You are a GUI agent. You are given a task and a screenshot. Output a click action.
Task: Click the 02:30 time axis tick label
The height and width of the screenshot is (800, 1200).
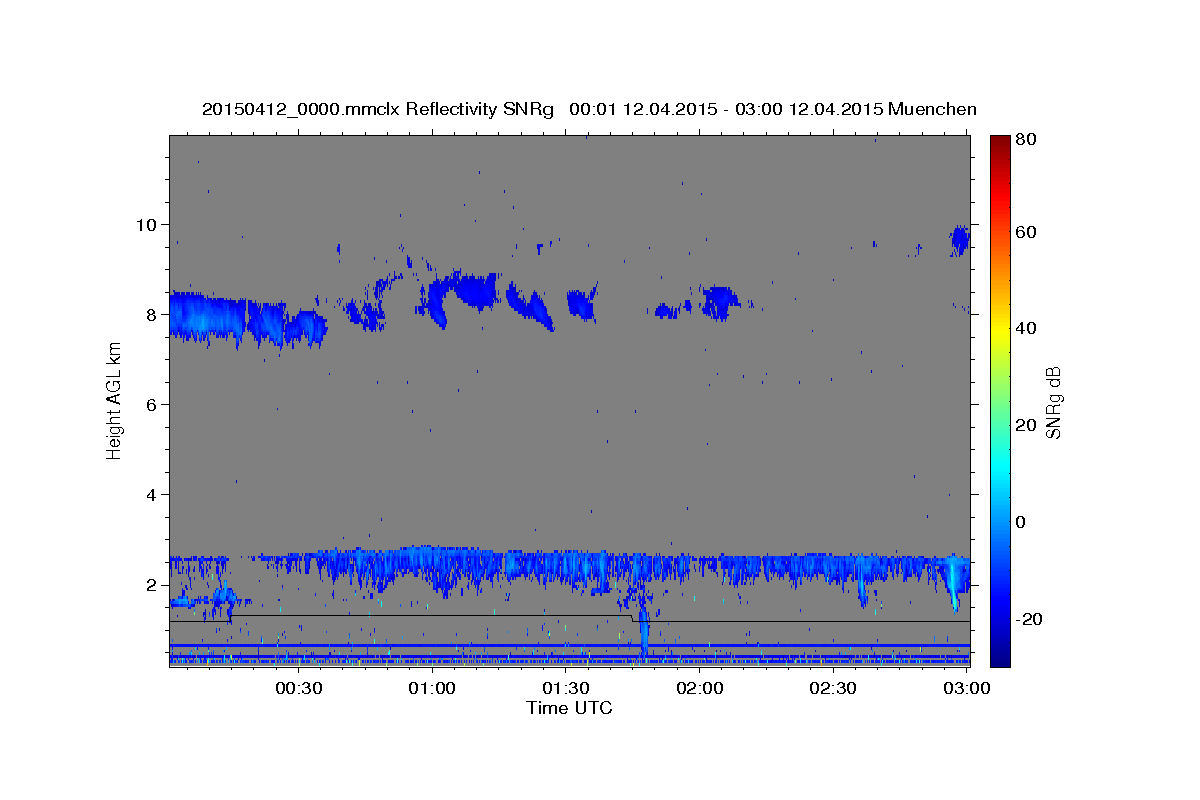pos(833,688)
